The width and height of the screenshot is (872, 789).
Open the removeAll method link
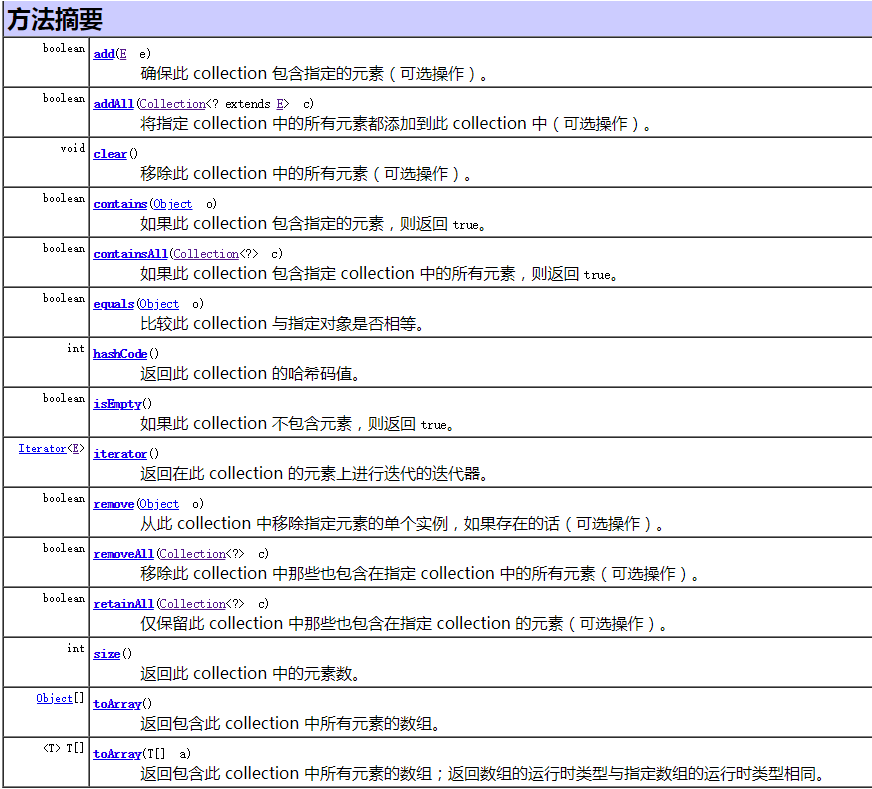123,554
